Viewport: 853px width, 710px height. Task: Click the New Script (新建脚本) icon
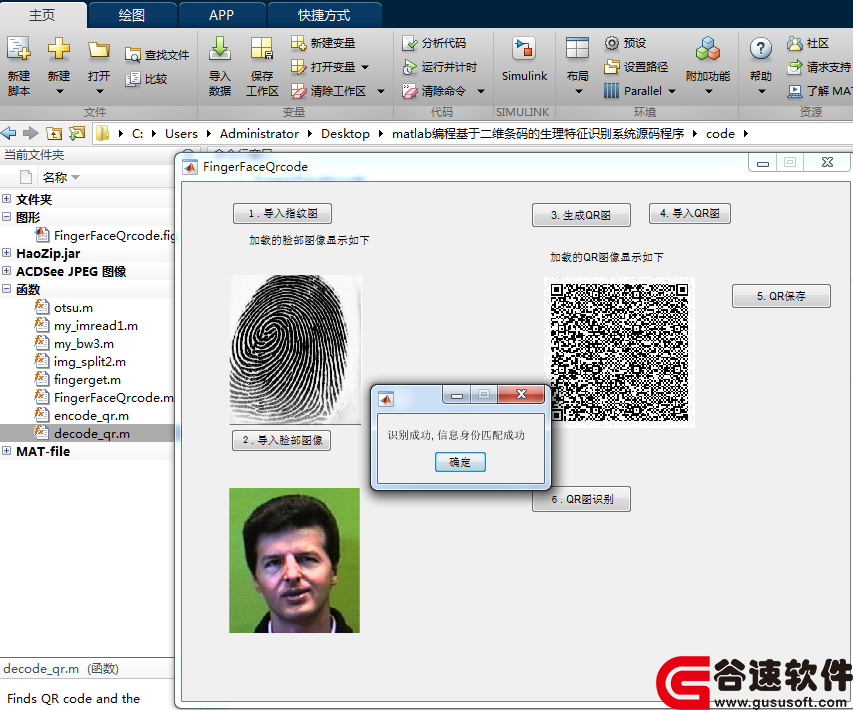(x=18, y=49)
